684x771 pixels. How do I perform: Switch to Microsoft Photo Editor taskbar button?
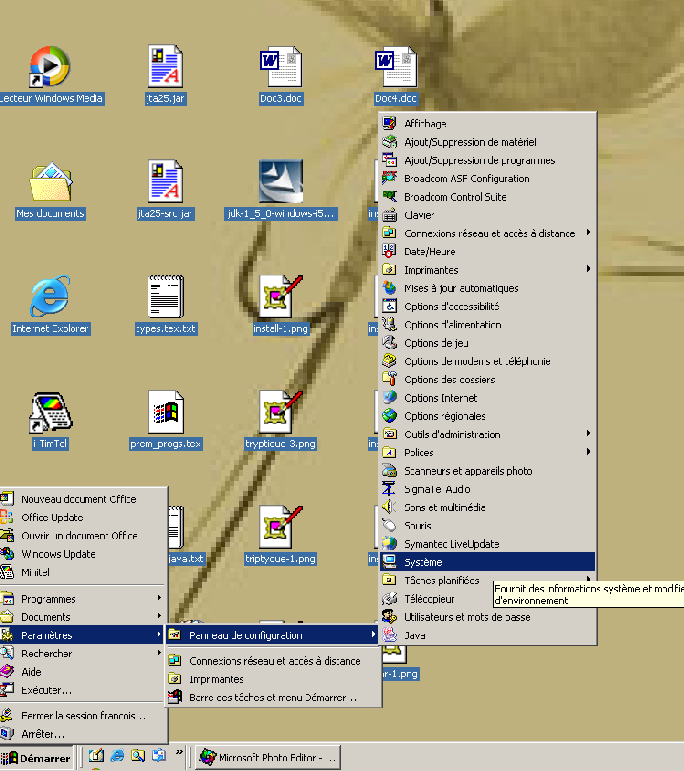coord(267,758)
